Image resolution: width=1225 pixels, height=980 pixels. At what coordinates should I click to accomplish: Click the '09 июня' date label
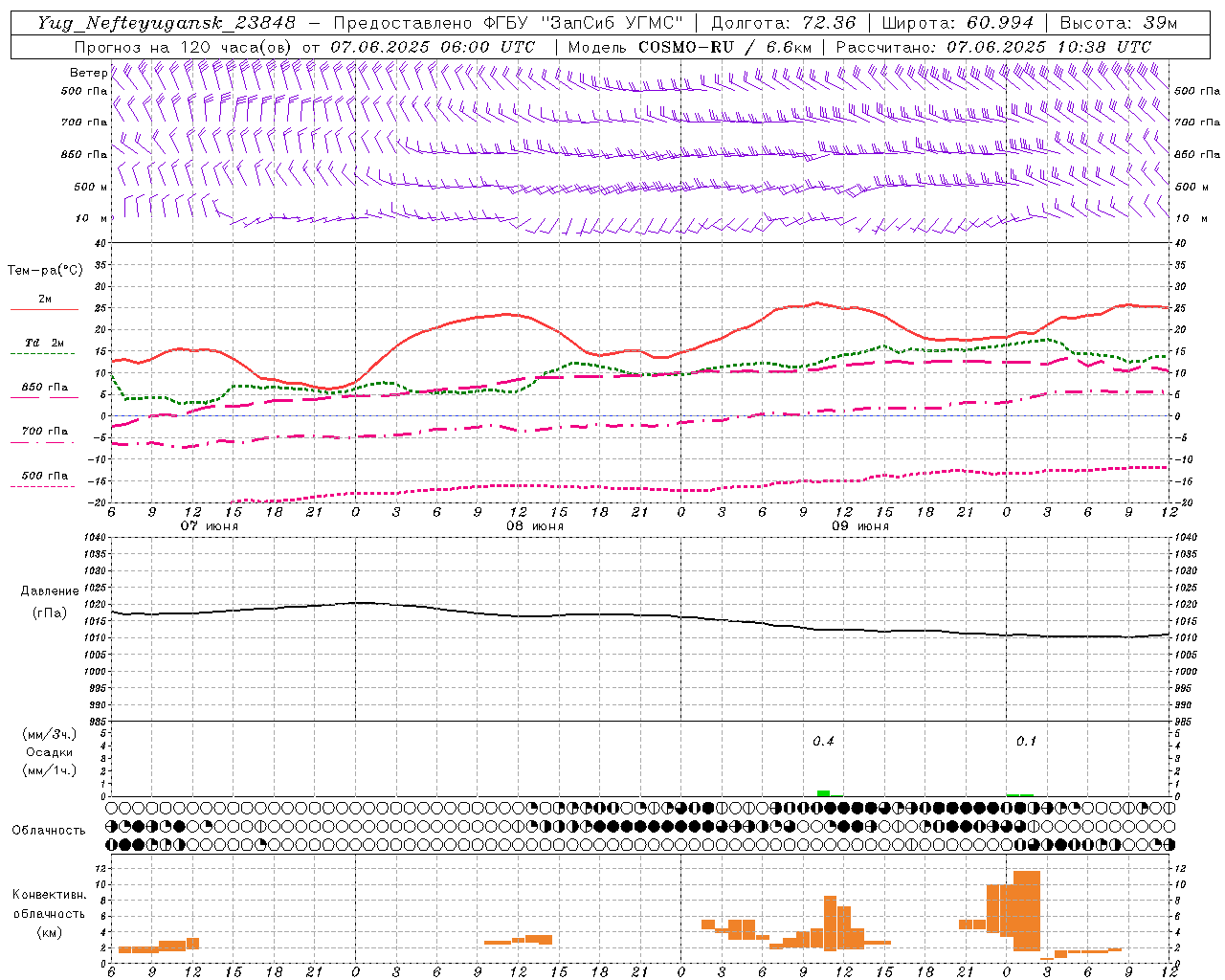click(860, 525)
